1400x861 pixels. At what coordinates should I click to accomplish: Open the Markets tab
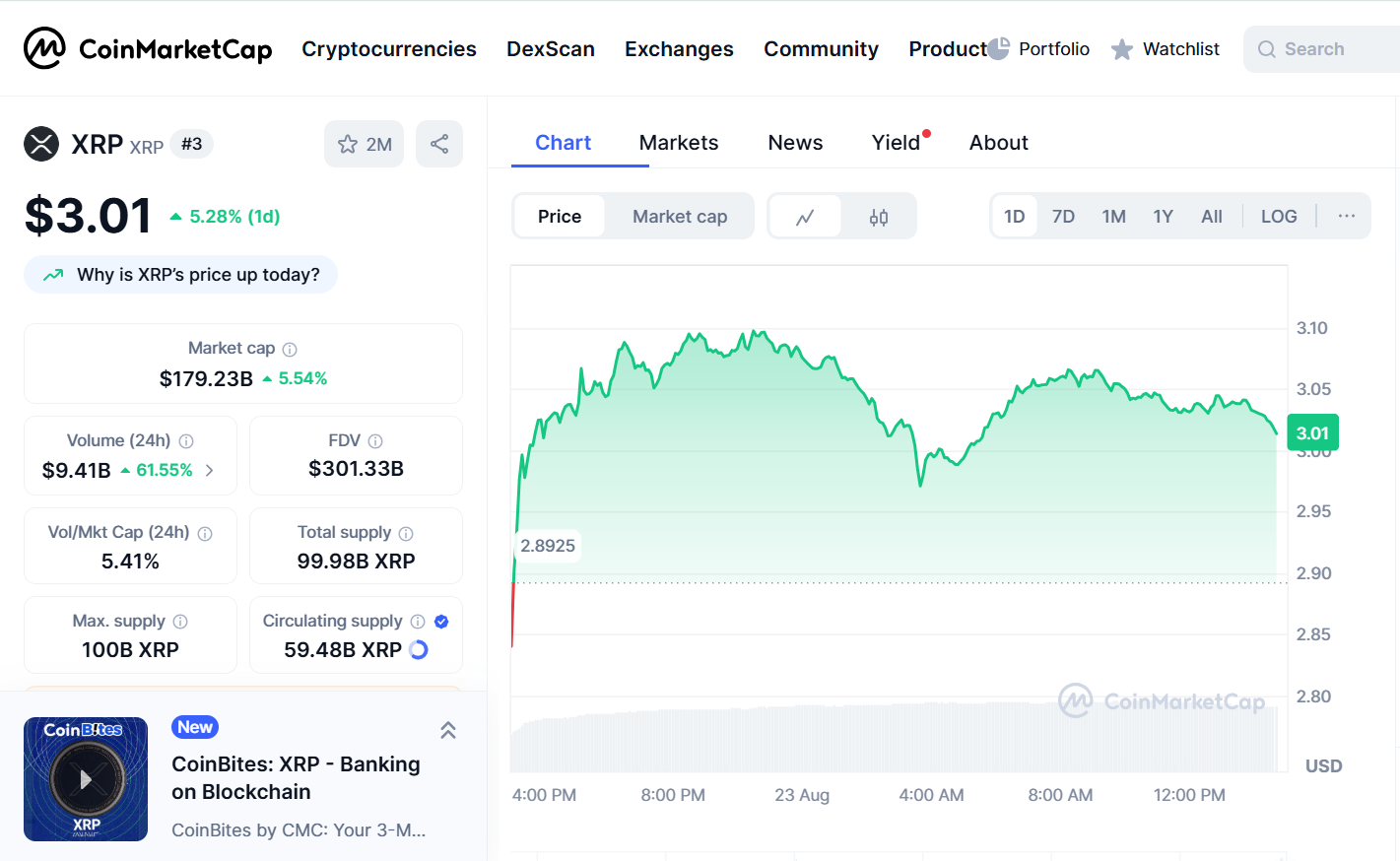pyautogui.click(x=679, y=143)
